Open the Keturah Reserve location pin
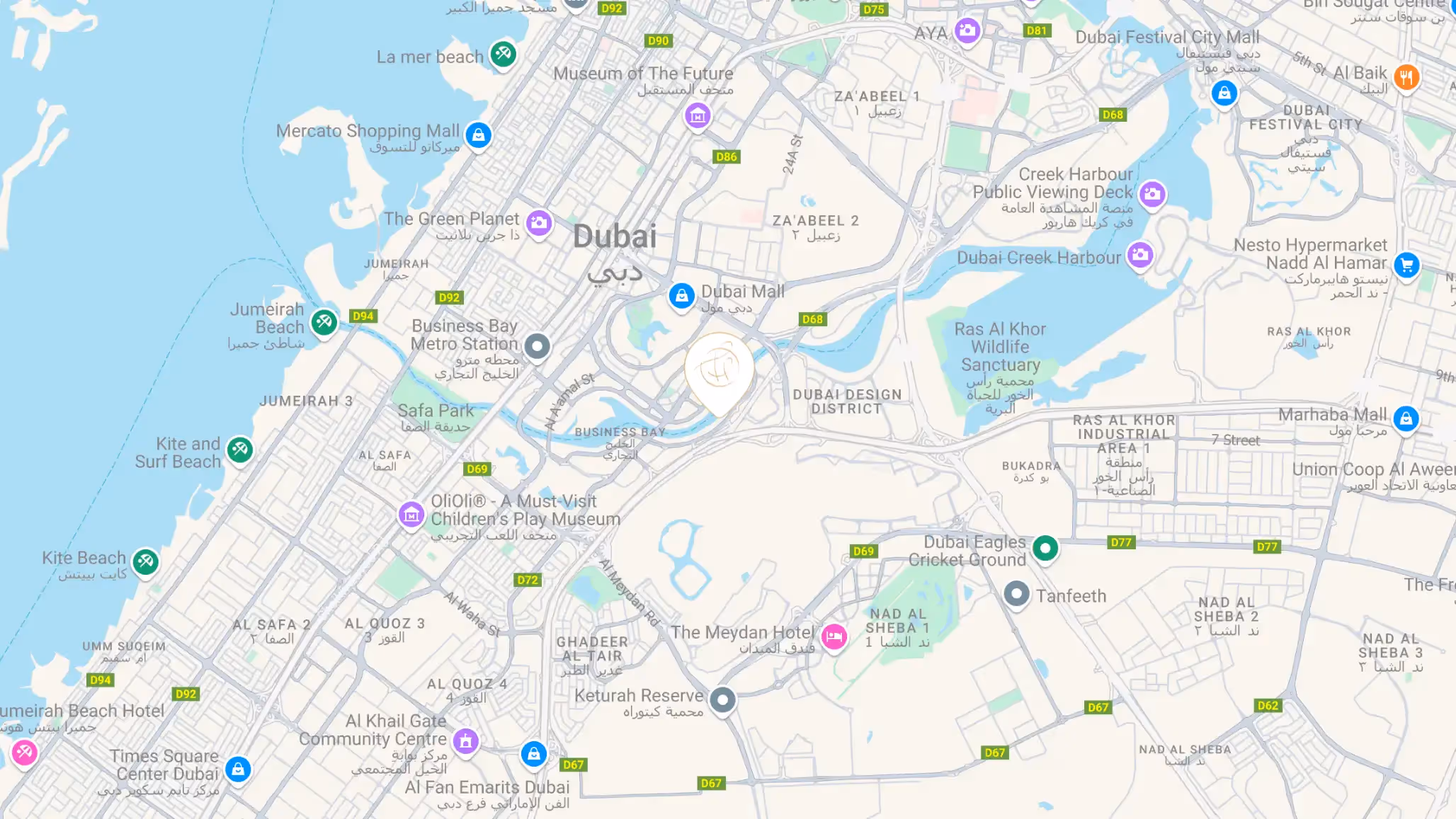This screenshot has width=1456, height=819. tap(722, 701)
